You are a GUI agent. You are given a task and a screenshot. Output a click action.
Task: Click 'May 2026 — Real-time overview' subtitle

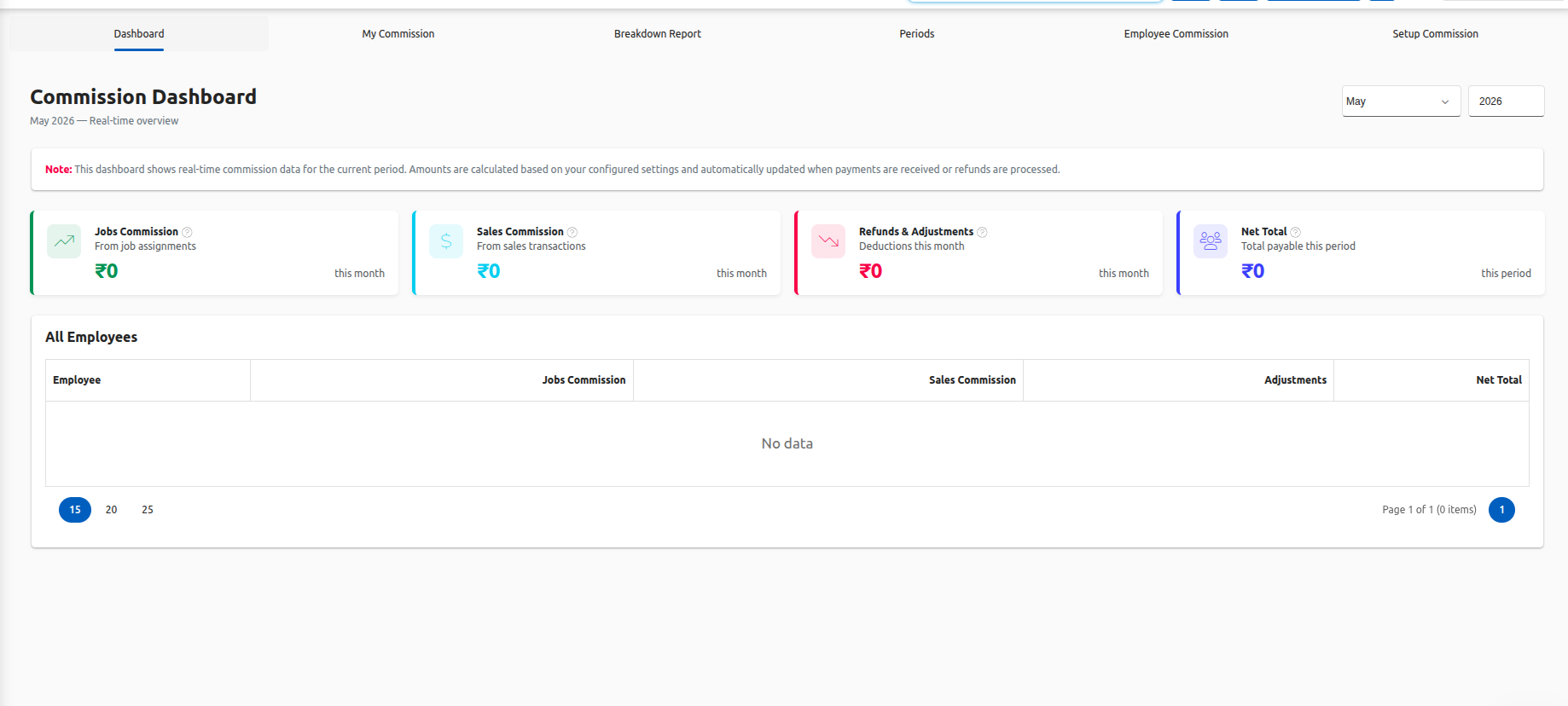coord(104,121)
